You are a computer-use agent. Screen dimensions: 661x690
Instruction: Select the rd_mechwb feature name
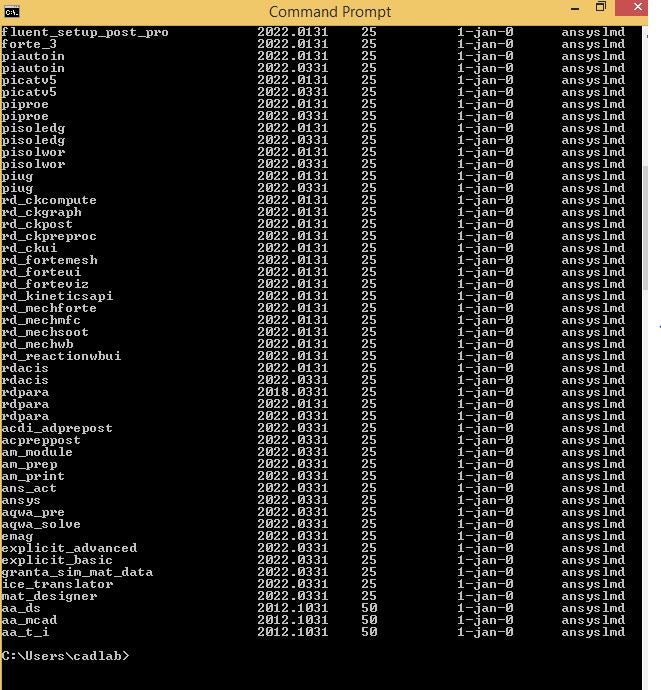click(37, 344)
